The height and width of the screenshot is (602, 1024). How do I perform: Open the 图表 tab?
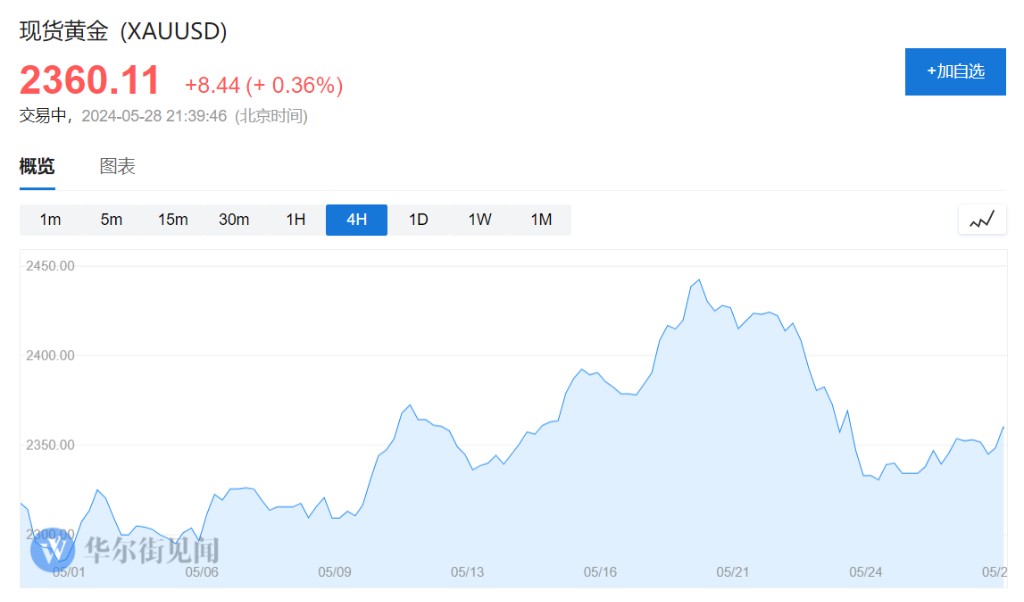[x=117, y=167]
